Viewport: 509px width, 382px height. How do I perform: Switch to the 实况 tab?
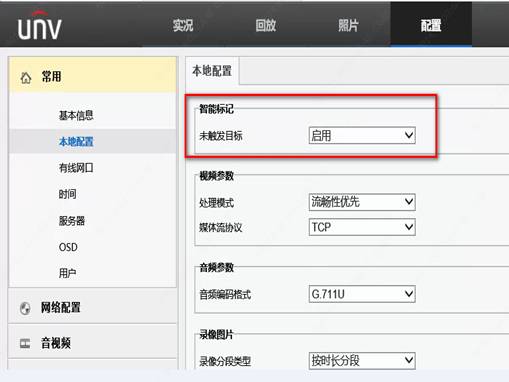tap(183, 25)
